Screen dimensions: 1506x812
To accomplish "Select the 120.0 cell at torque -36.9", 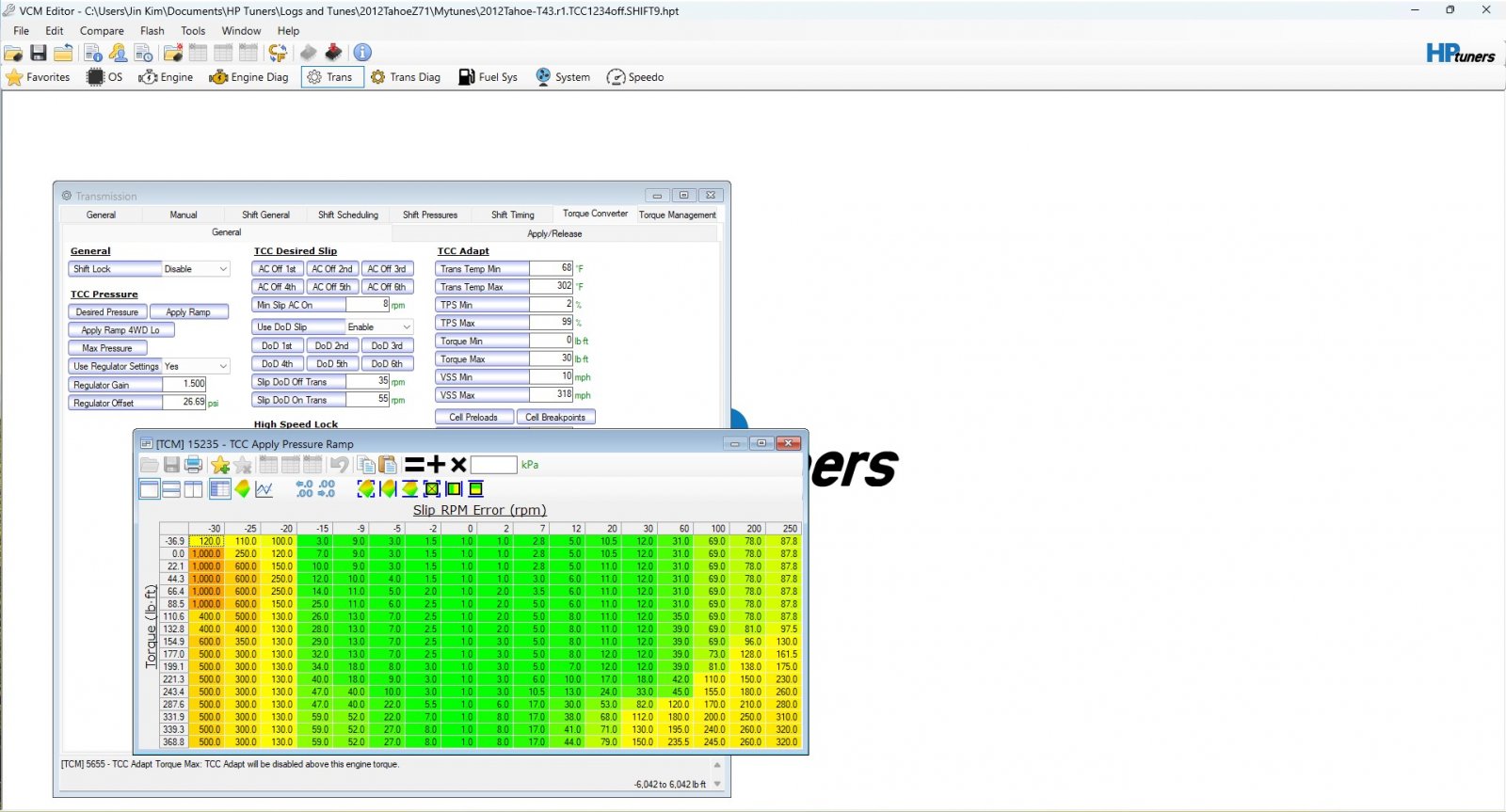I will pos(206,541).
